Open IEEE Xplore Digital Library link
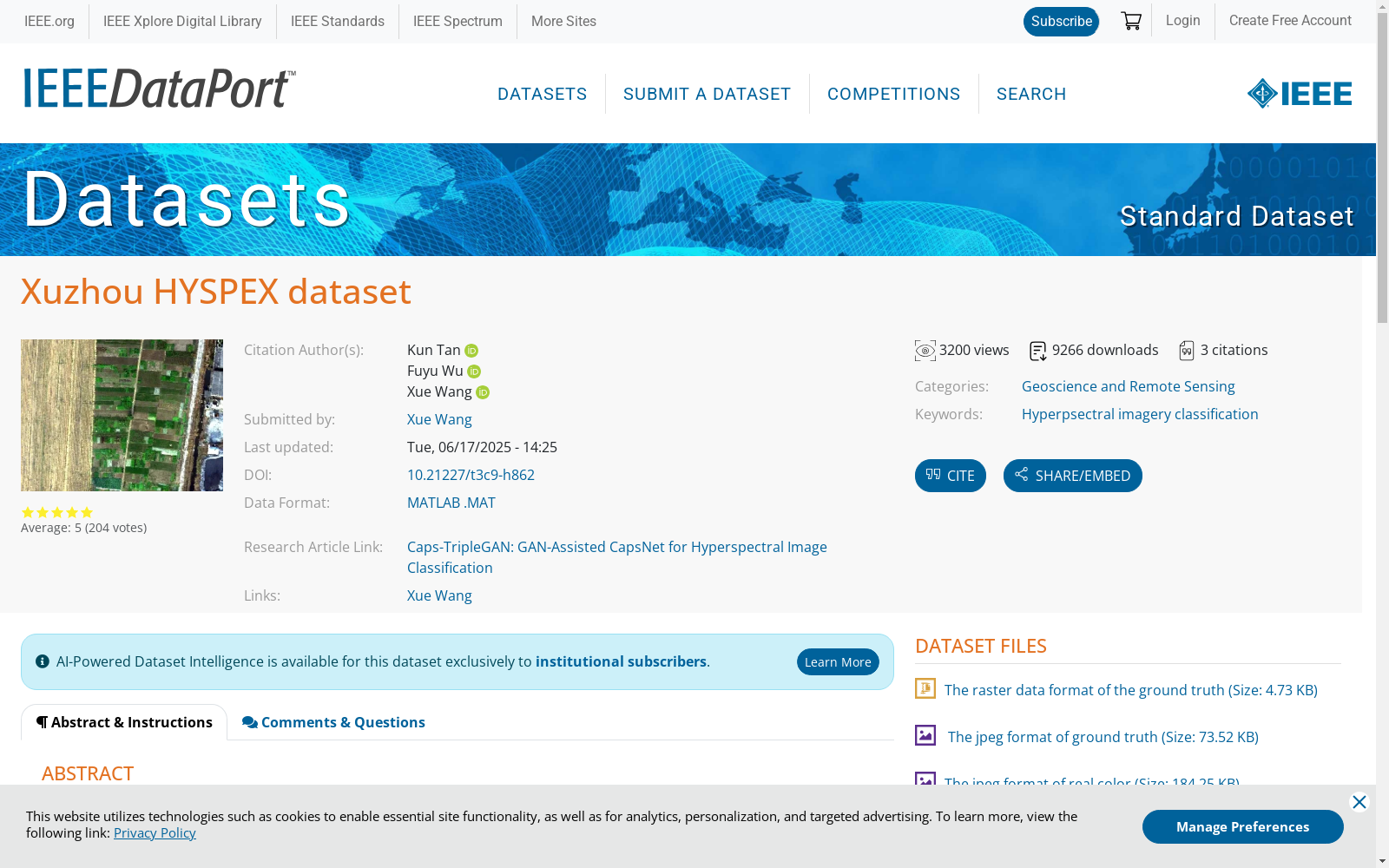The height and width of the screenshot is (868, 1389). (x=182, y=21)
